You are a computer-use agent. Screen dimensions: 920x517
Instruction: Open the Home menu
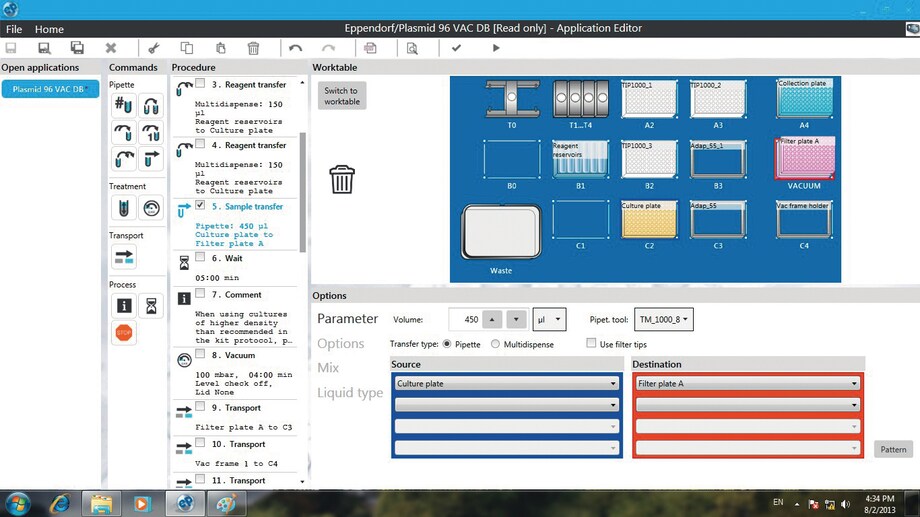tap(49, 29)
